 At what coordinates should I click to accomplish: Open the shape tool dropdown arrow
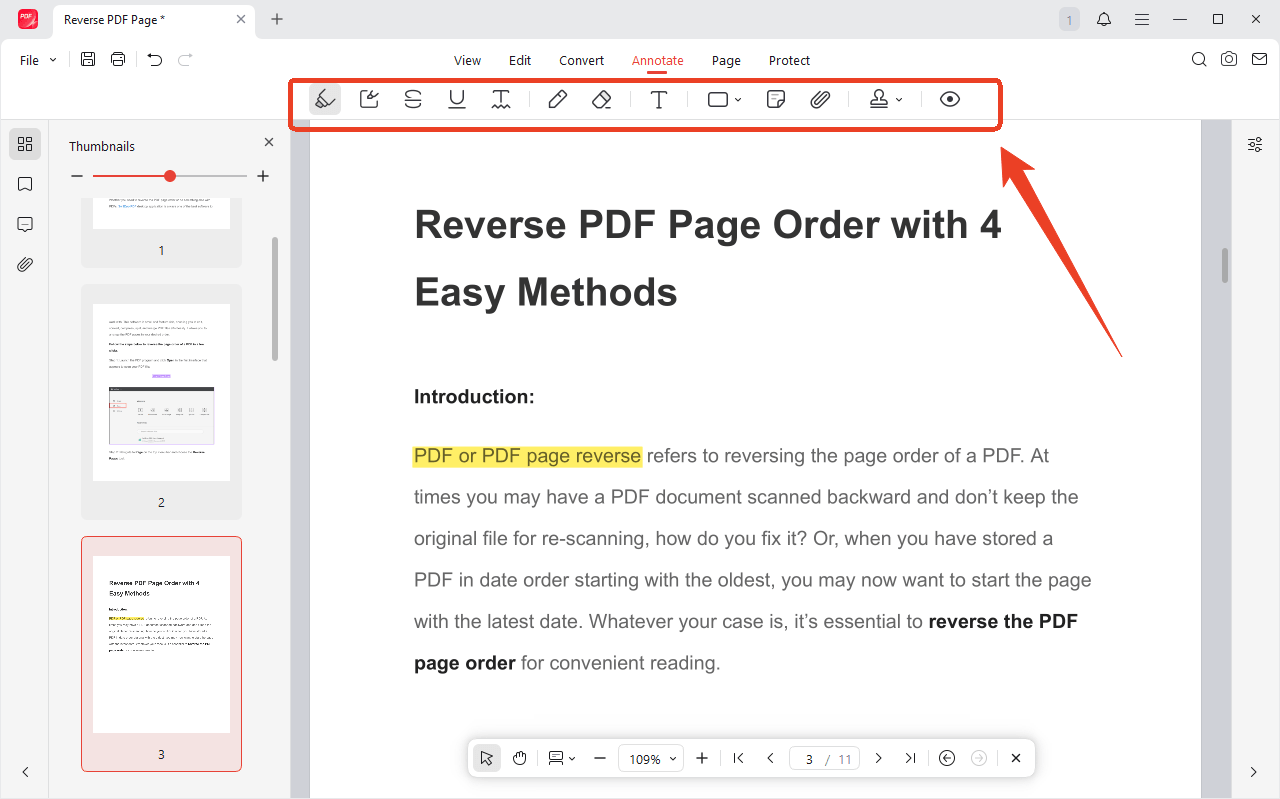tap(738, 100)
